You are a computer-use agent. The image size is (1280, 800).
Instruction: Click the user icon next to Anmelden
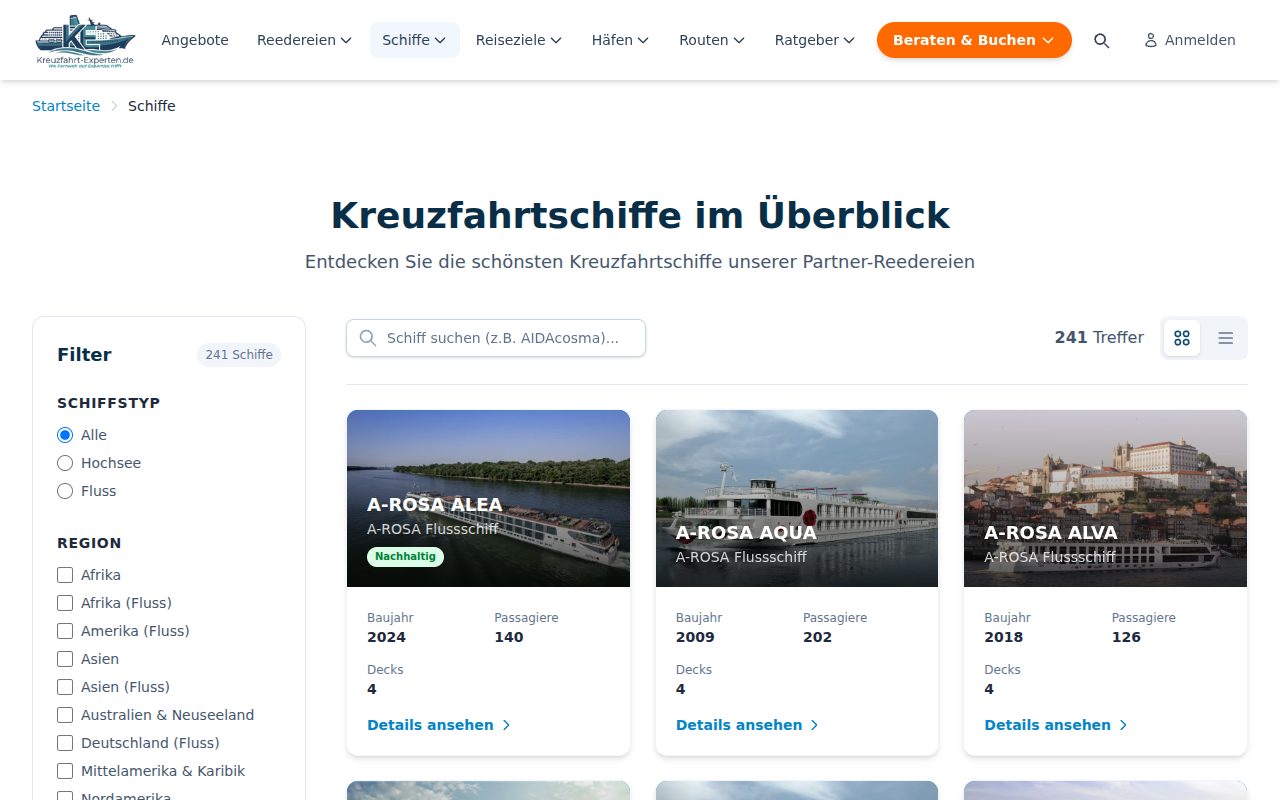1151,40
